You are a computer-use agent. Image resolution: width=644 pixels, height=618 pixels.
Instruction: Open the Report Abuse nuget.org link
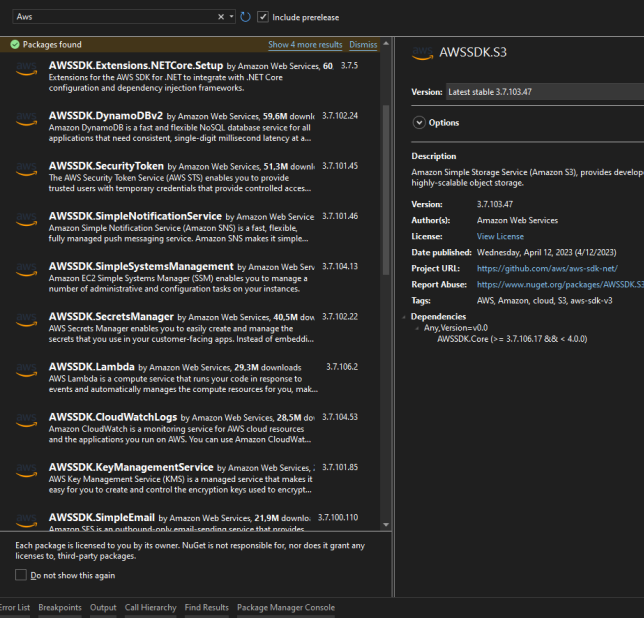pyautogui.click(x=560, y=285)
